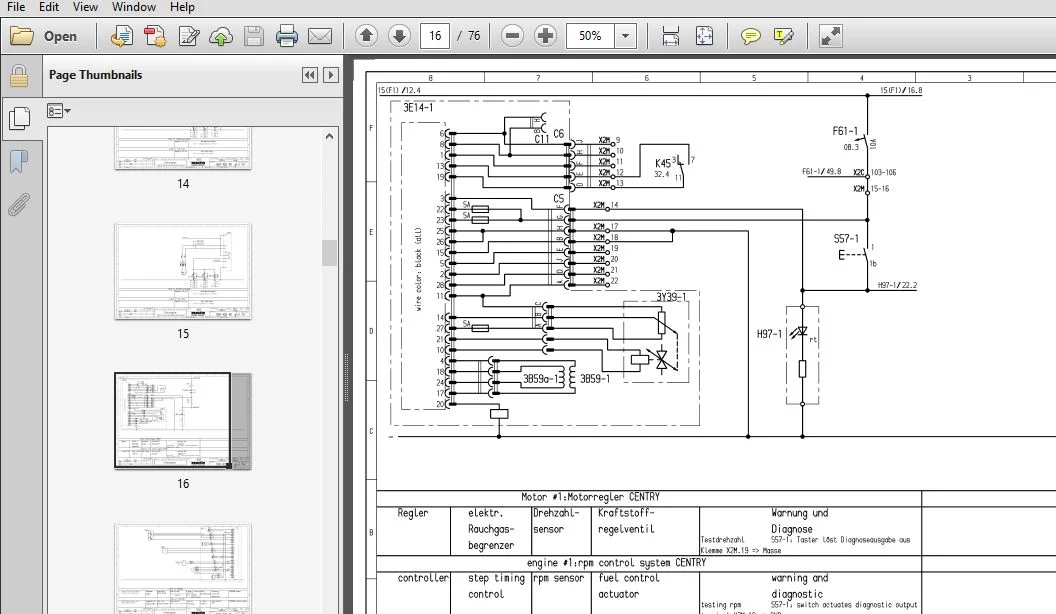Open the View menu
Viewport: 1056px width, 614px height.
[85, 7]
